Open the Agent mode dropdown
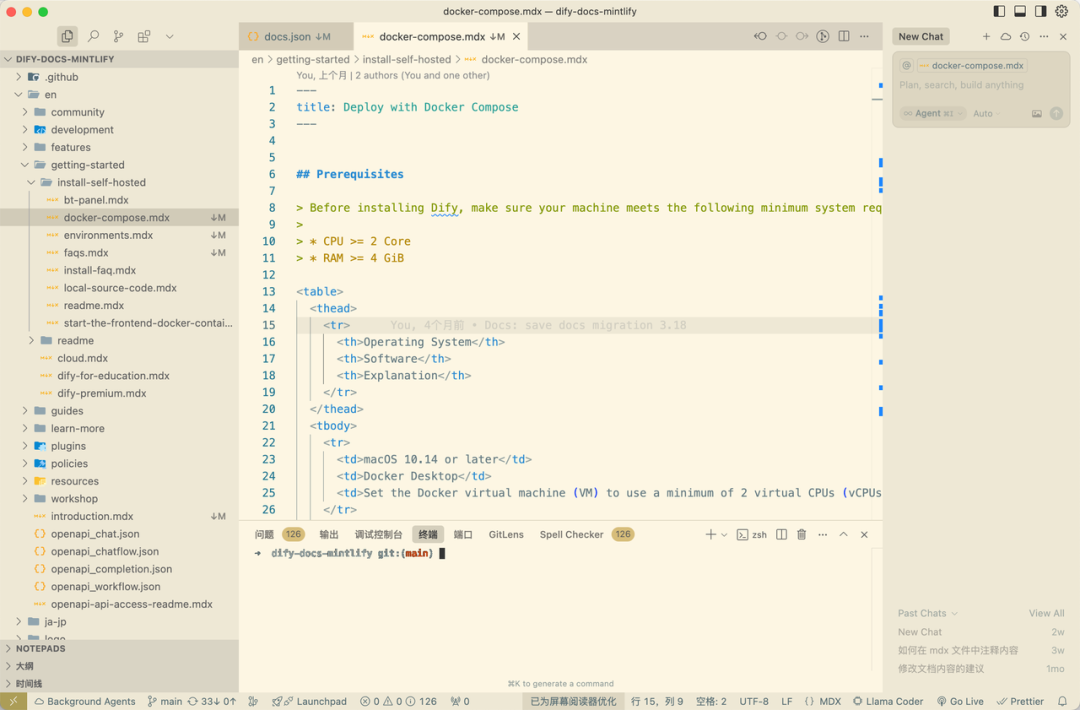The height and width of the screenshot is (710, 1080). click(x=932, y=114)
